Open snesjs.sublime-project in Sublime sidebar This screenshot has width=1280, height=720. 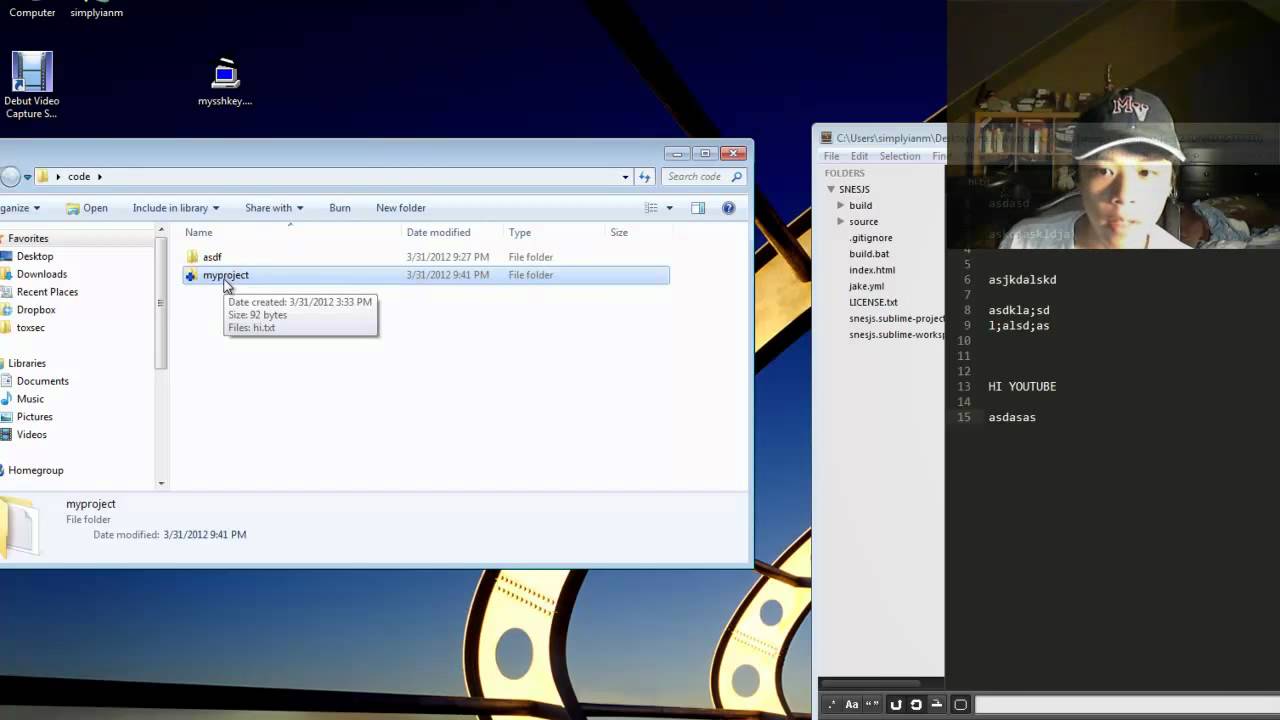point(896,318)
